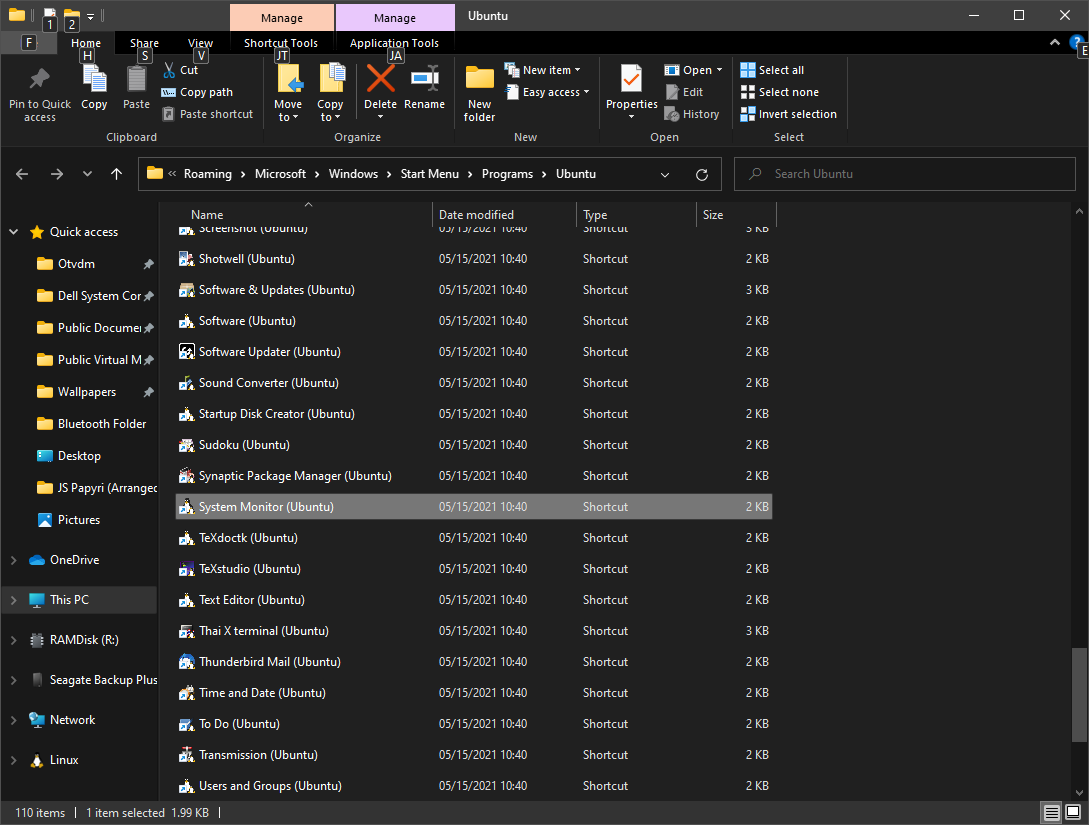This screenshot has width=1089, height=825.
Task: Click Select none to clear selection
Action: pyautogui.click(x=779, y=91)
